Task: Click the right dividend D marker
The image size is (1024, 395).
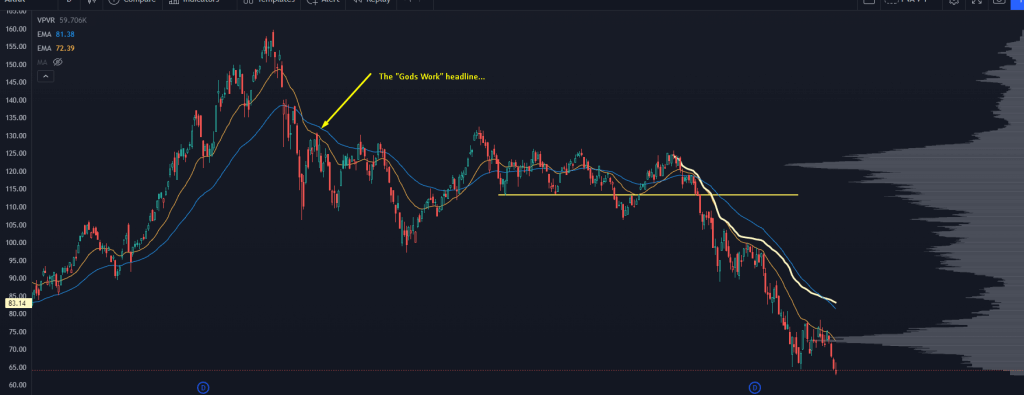Action: point(754,388)
